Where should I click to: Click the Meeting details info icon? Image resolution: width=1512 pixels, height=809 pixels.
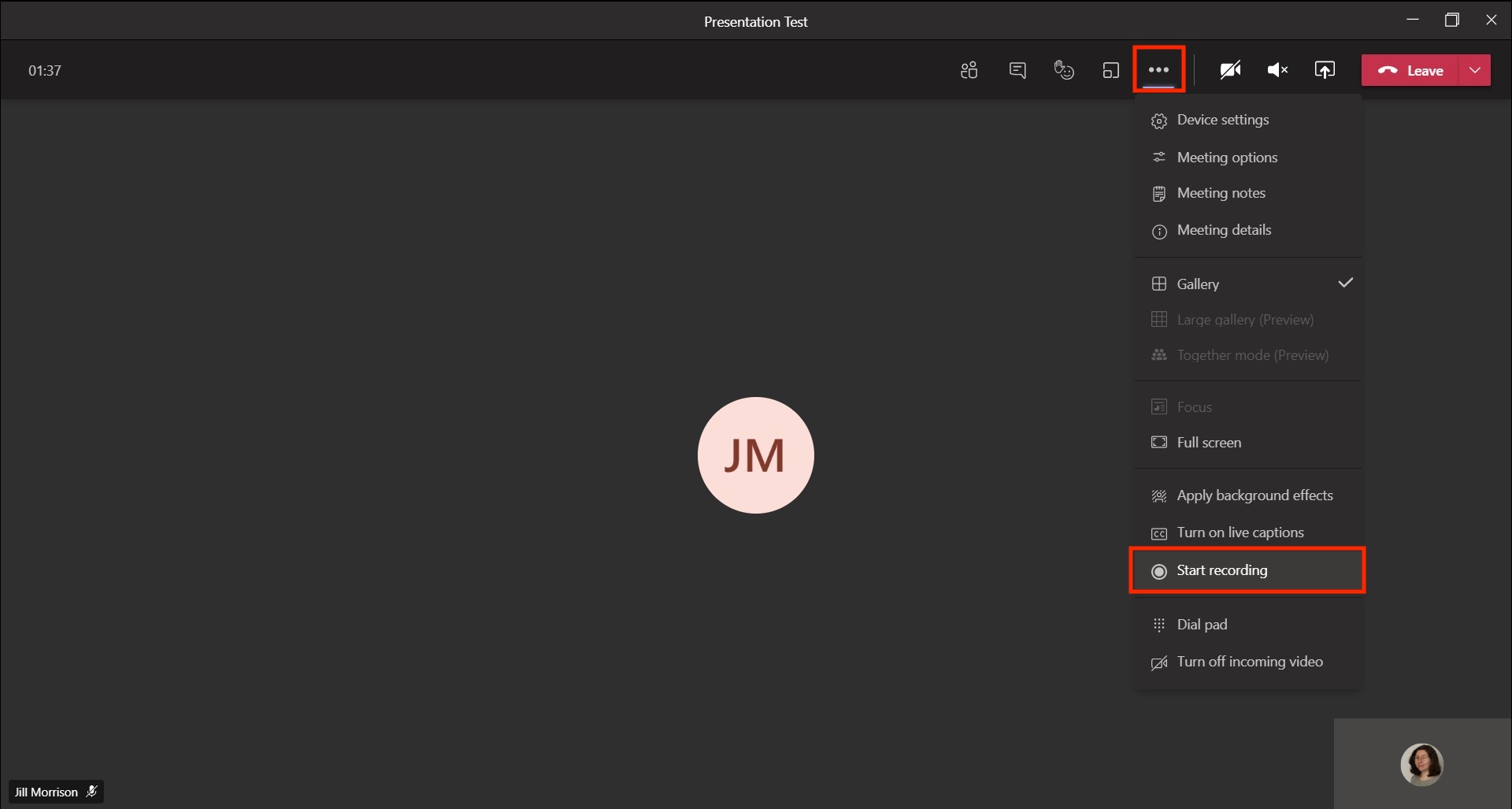pos(1159,231)
